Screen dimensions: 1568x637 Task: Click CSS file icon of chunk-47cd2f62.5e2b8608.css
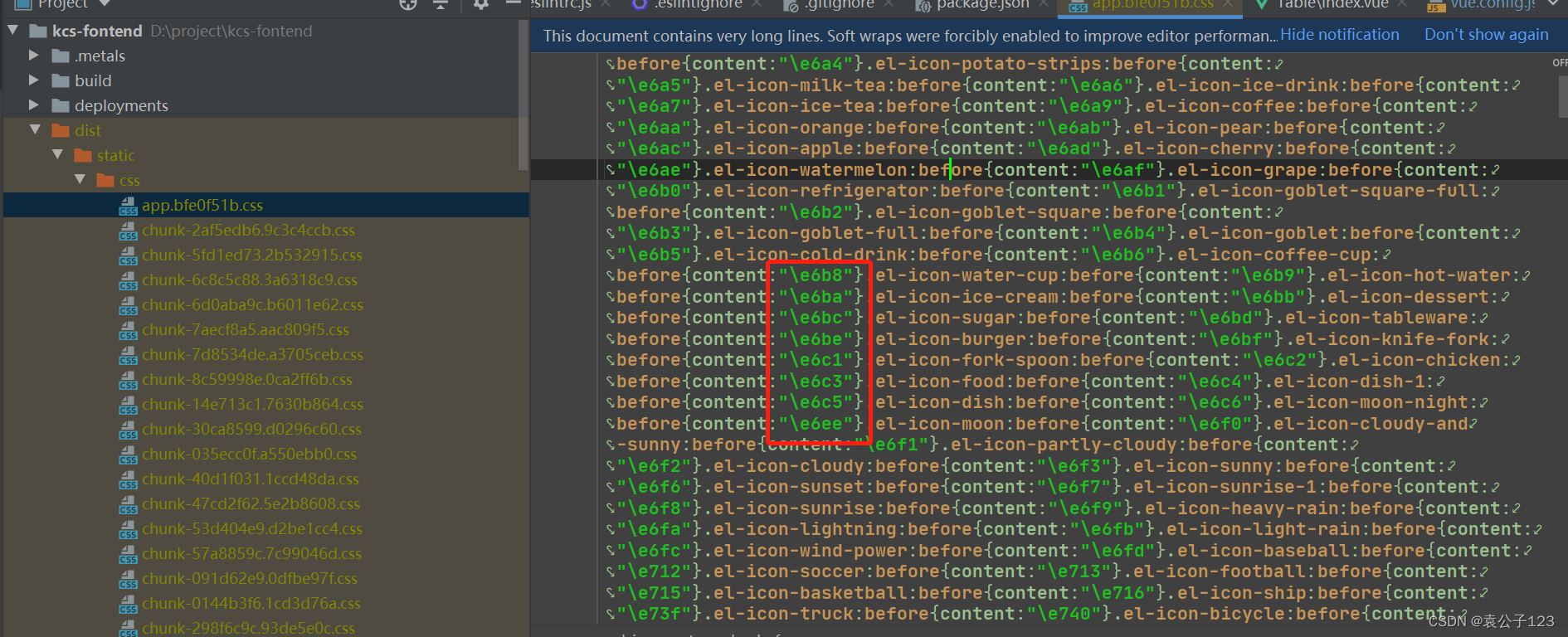point(128,504)
